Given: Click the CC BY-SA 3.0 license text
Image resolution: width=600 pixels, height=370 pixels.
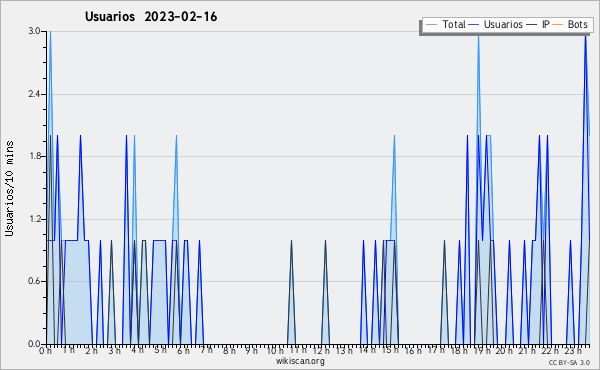Looking at the screenshot, I should click(x=569, y=363).
